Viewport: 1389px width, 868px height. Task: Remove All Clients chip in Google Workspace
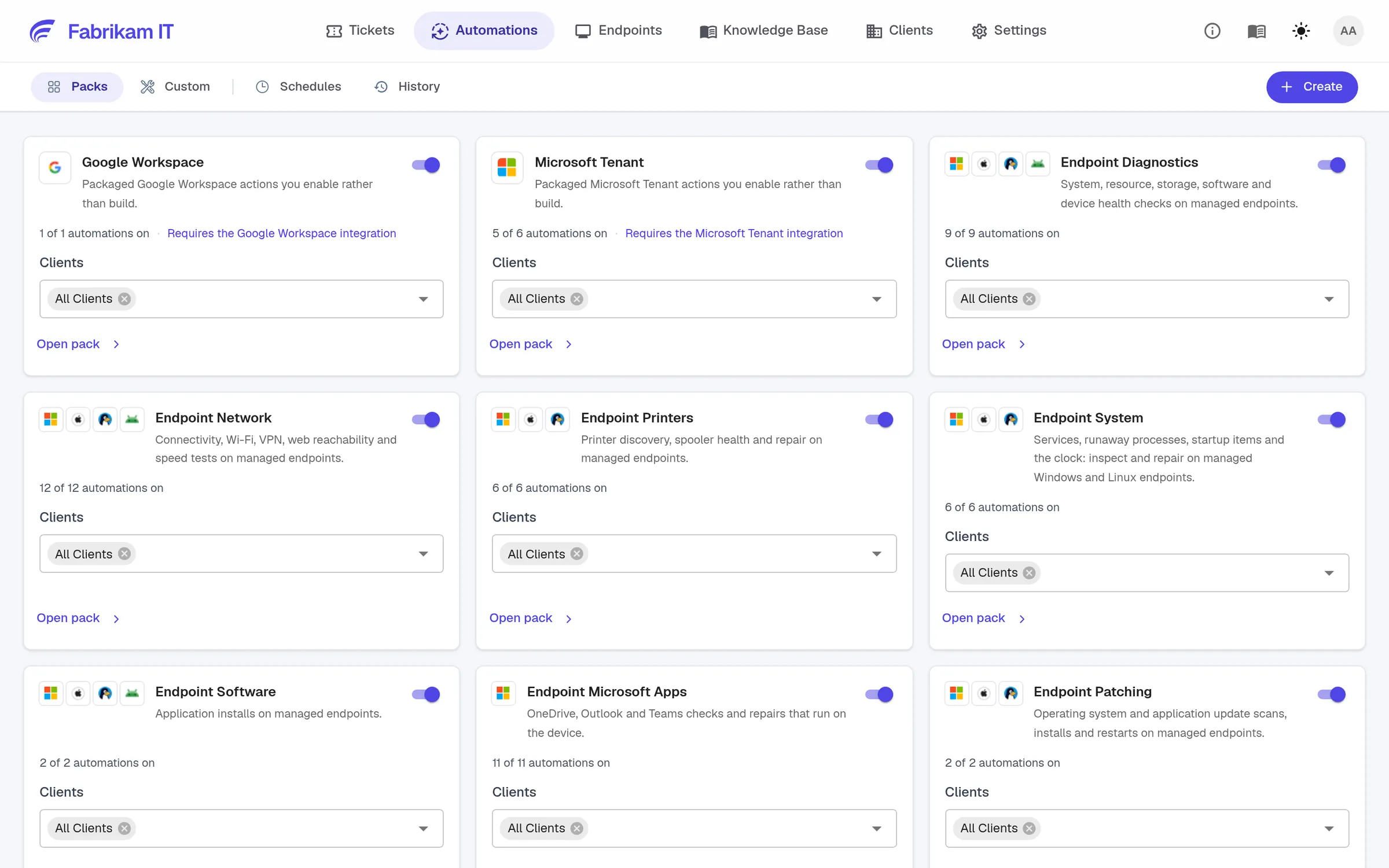pyautogui.click(x=124, y=299)
